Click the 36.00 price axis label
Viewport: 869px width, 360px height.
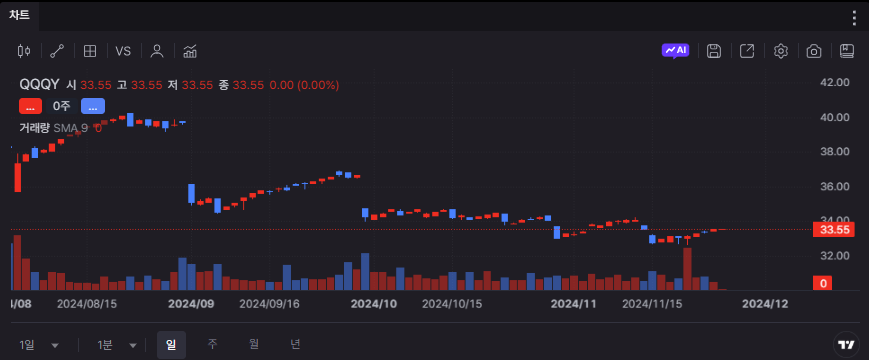[x=835, y=186]
